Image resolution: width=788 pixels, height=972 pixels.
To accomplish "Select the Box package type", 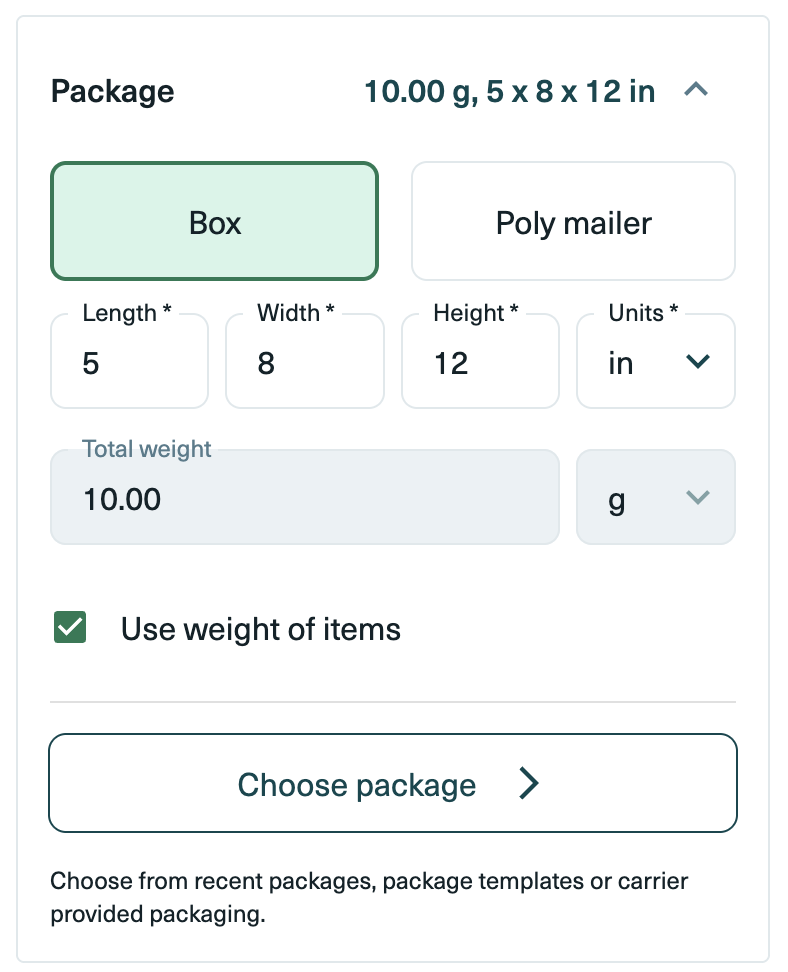I will pos(215,221).
